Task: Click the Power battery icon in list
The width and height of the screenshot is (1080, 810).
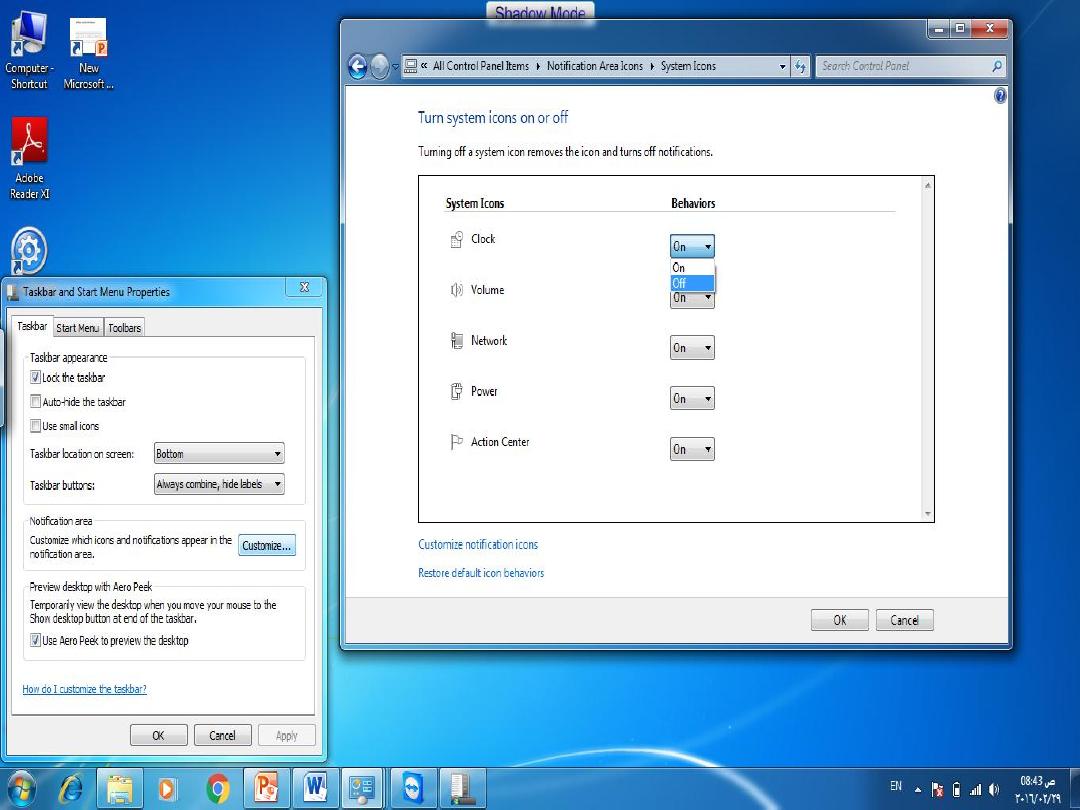Action: pyautogui.click(x=456, y=391)
